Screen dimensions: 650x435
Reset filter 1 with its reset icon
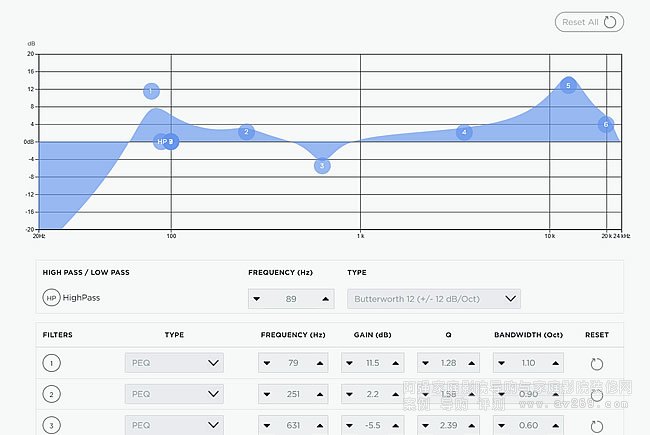[x=597, y=364]
